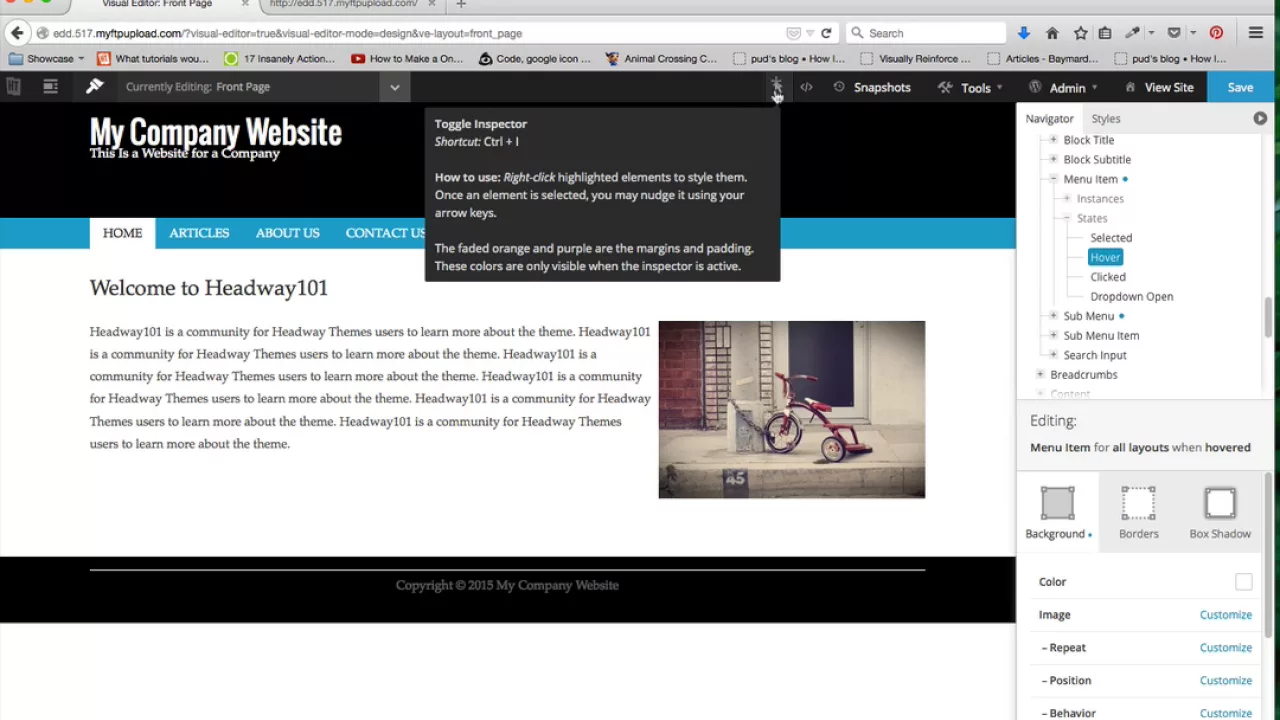The height and width of the screenshot is (720, 1280).
Task: Select the Selected state in navigator
Action: pos(1111,238)
